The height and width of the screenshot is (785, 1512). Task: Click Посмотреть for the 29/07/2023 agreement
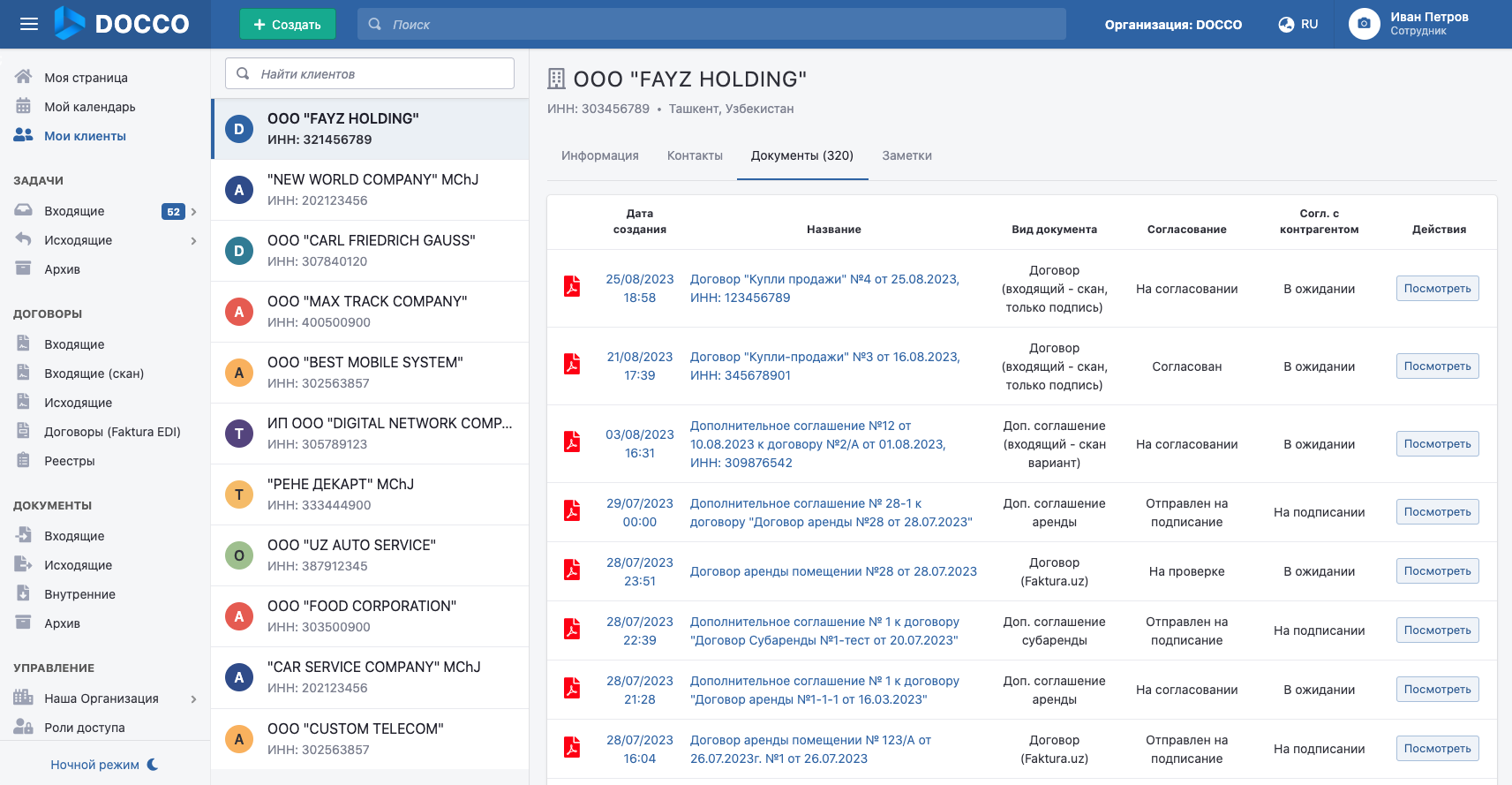[1437, 511]
